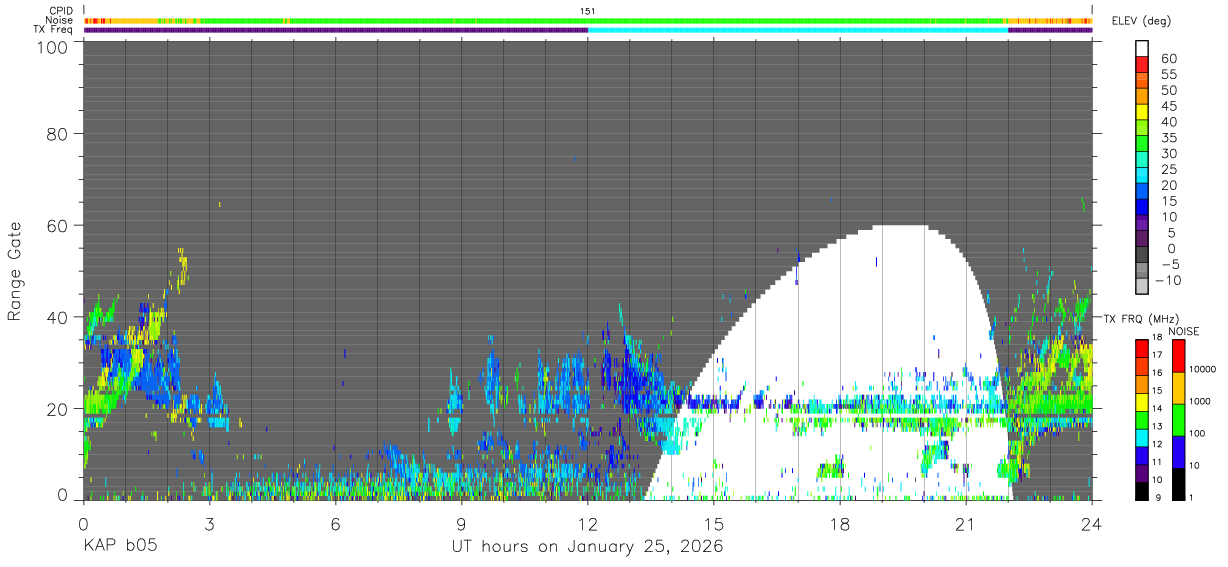The width and height of the screenshot is (1228, 567).
Task: Click the blue segment of the NOISE color bar
Action: pyautogui.click(x=1179, y=450)
